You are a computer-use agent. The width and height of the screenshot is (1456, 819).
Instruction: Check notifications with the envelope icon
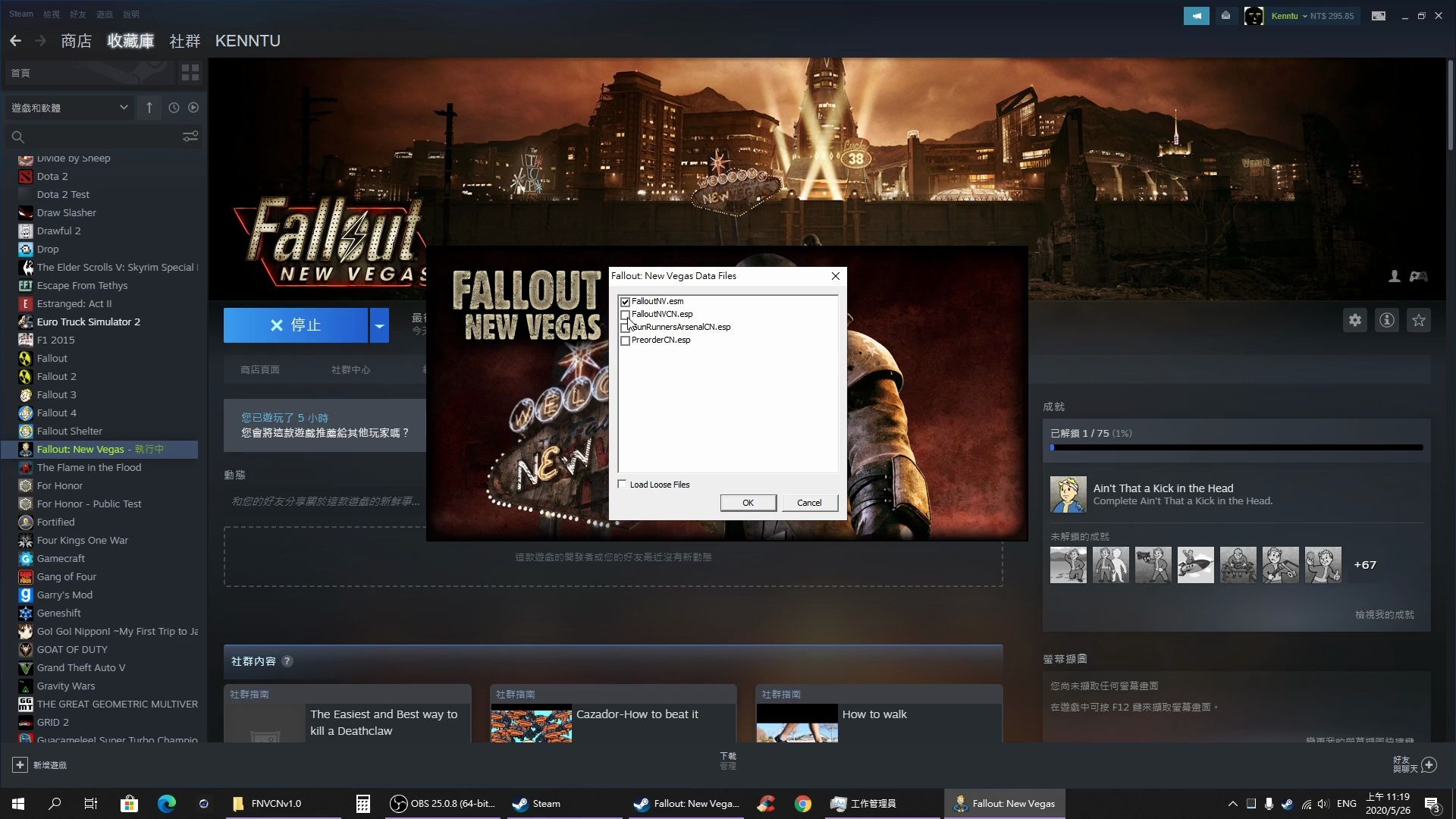tap(1225, 15)
